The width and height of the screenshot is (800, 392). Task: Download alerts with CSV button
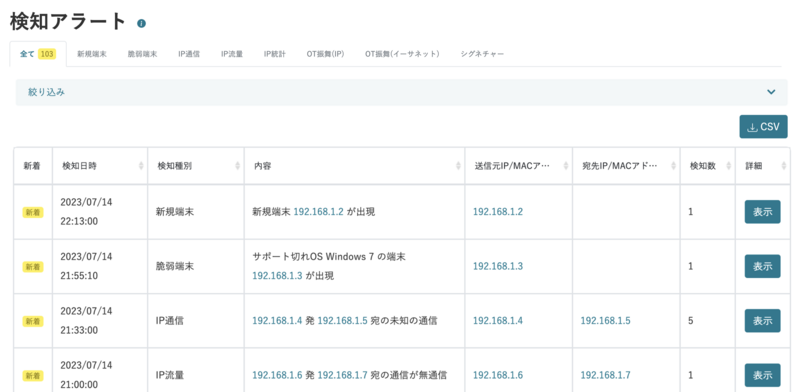[763, 127]
